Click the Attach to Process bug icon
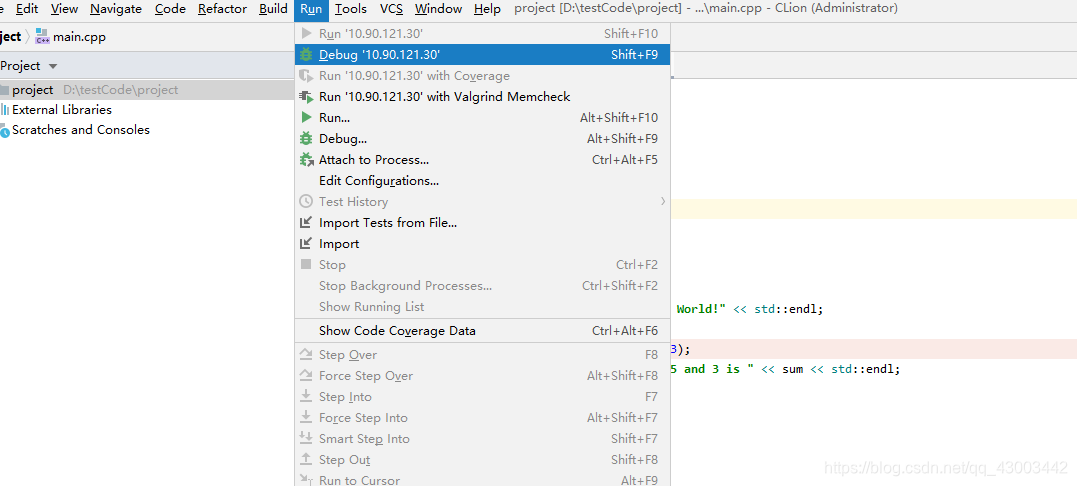Image resolution: width=1077 pixels, height=486 pixels. [306, 160]
